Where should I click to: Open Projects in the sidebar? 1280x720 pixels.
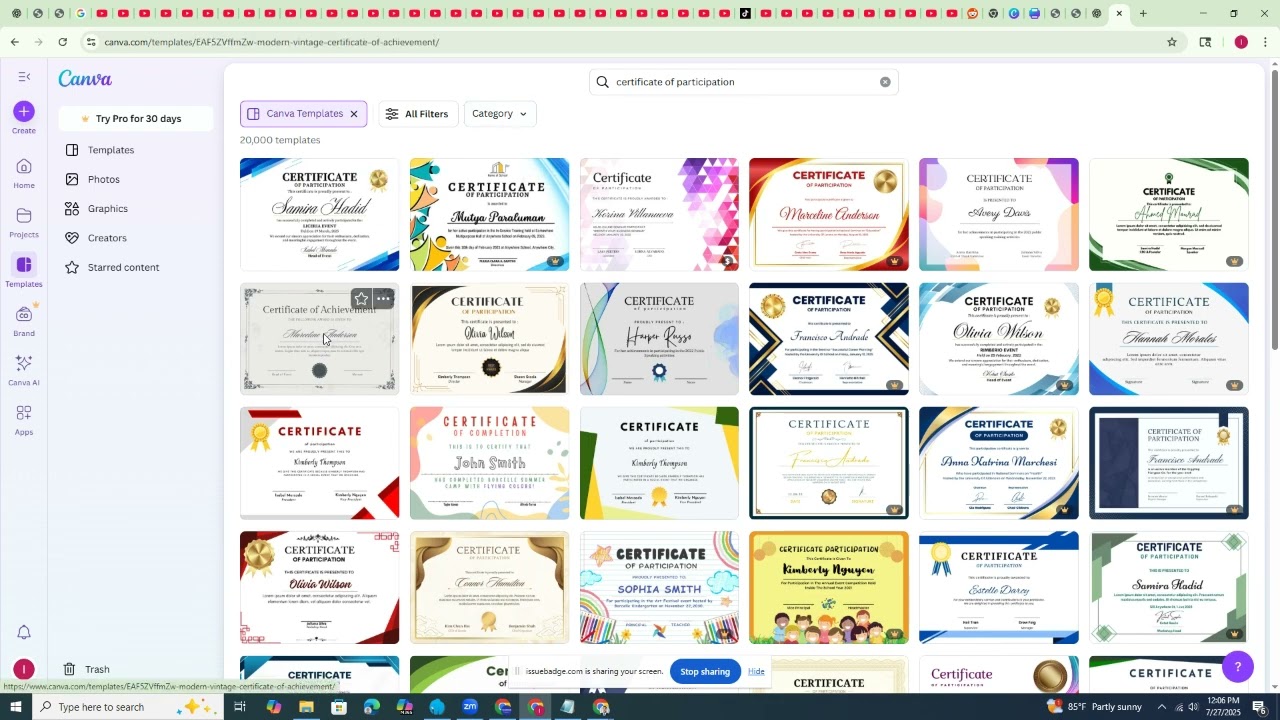point(24,222)
